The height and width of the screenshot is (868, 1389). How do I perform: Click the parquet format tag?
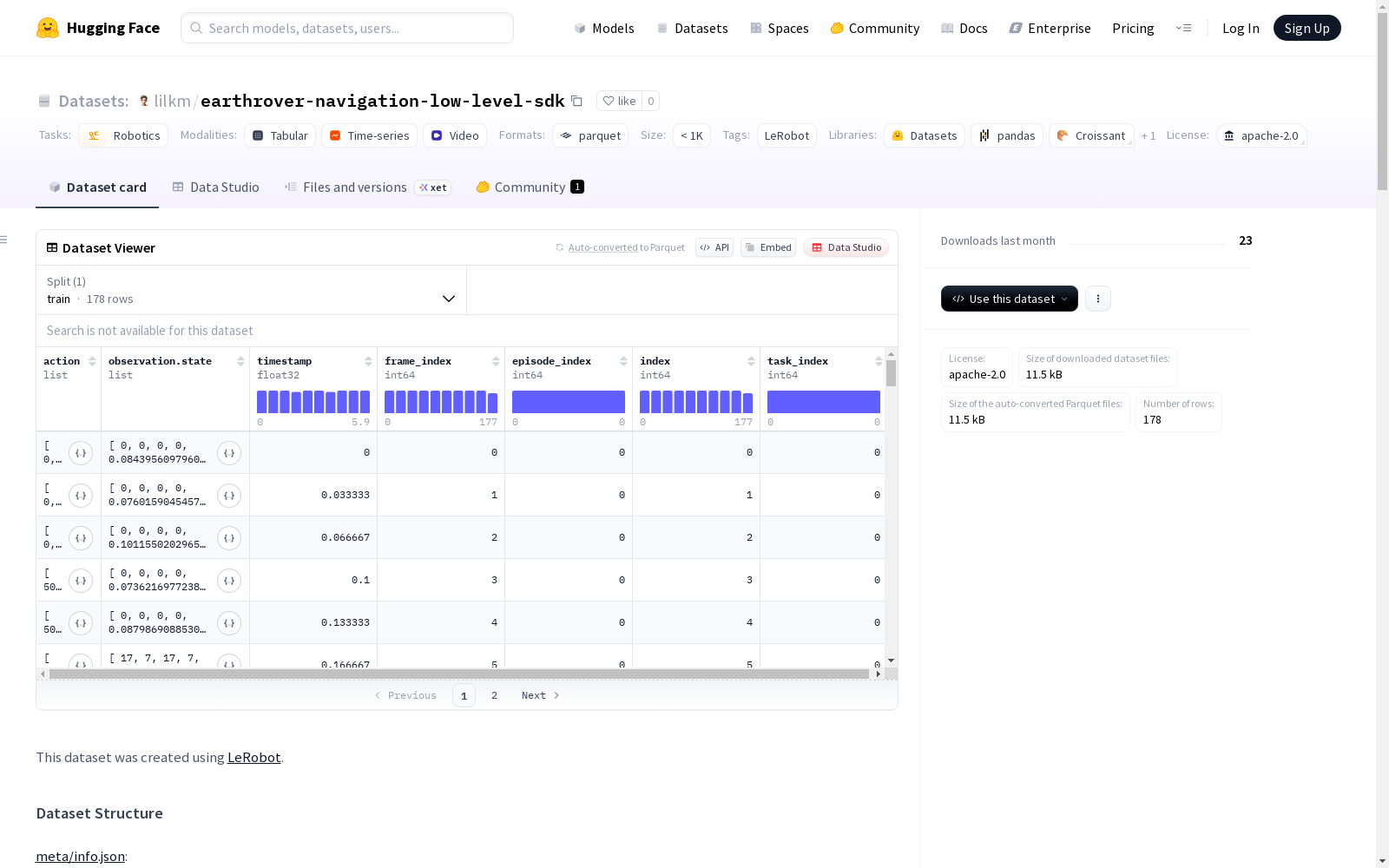(590, 135)
